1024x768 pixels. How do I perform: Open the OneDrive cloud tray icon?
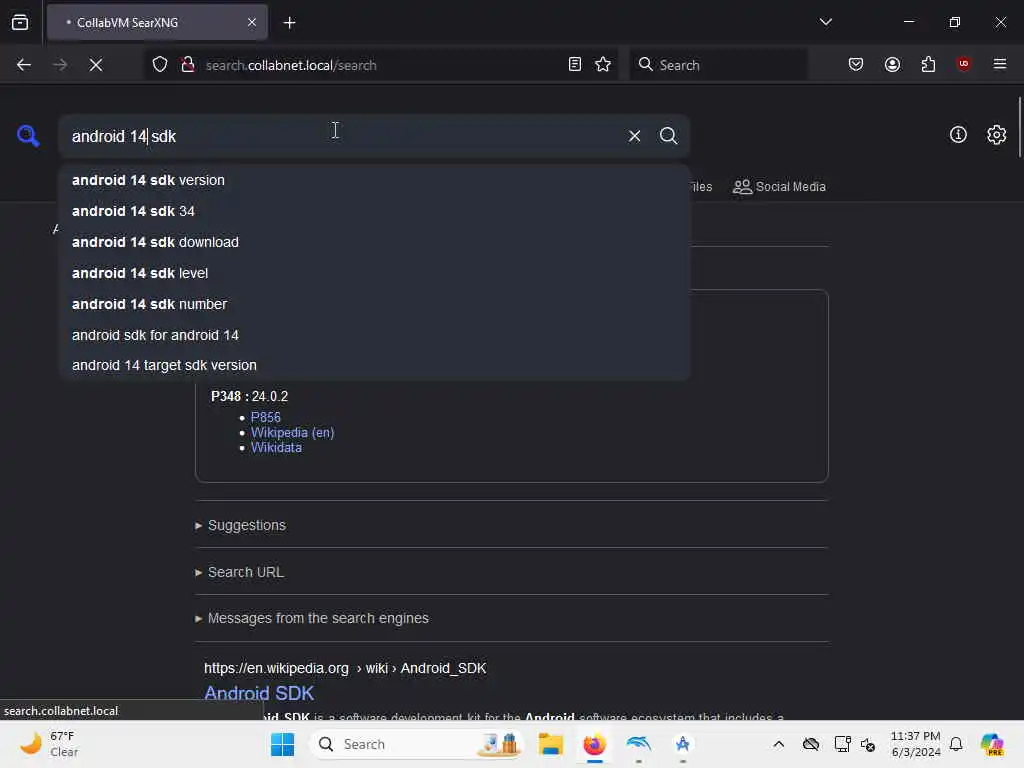click(x=810, y=744)
